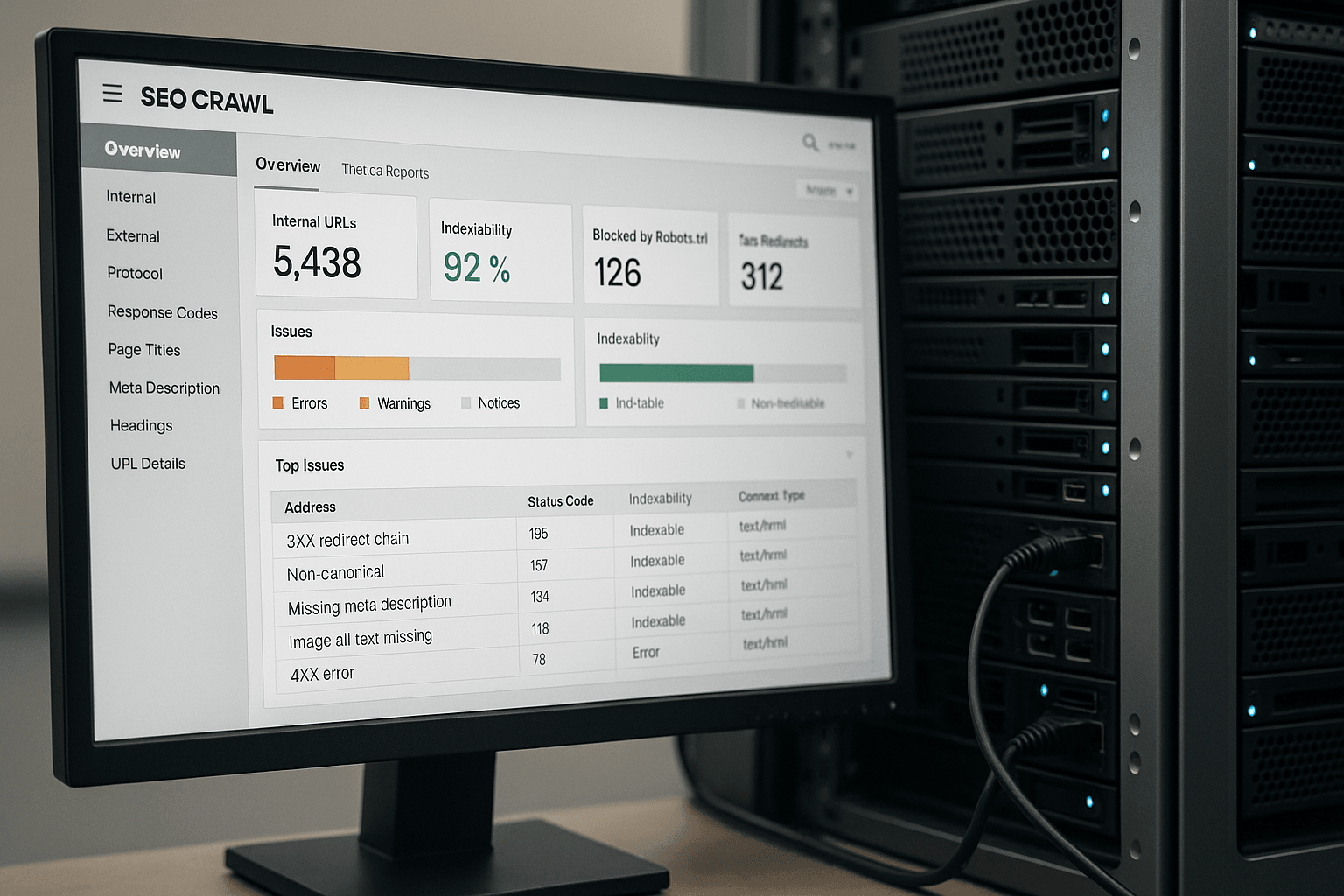Click text/html in the 3XX redirect chain row
This screenshot has height=896, width=1344.
pyautogui.click(x=763, y=526)
